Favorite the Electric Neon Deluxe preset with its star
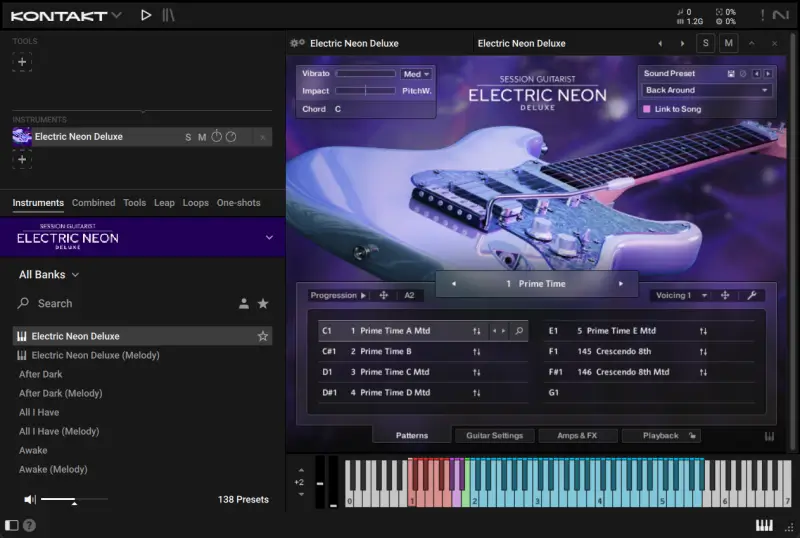The image size is (800, 538). tap(263, 336)
